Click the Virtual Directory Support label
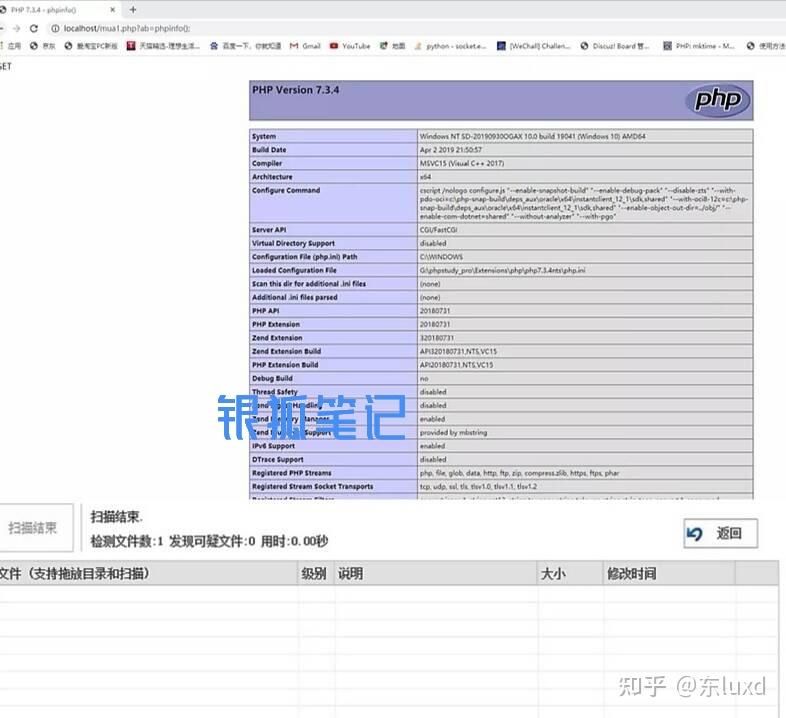The width and height of the screenshot is (786, 718). coord(293,244)
